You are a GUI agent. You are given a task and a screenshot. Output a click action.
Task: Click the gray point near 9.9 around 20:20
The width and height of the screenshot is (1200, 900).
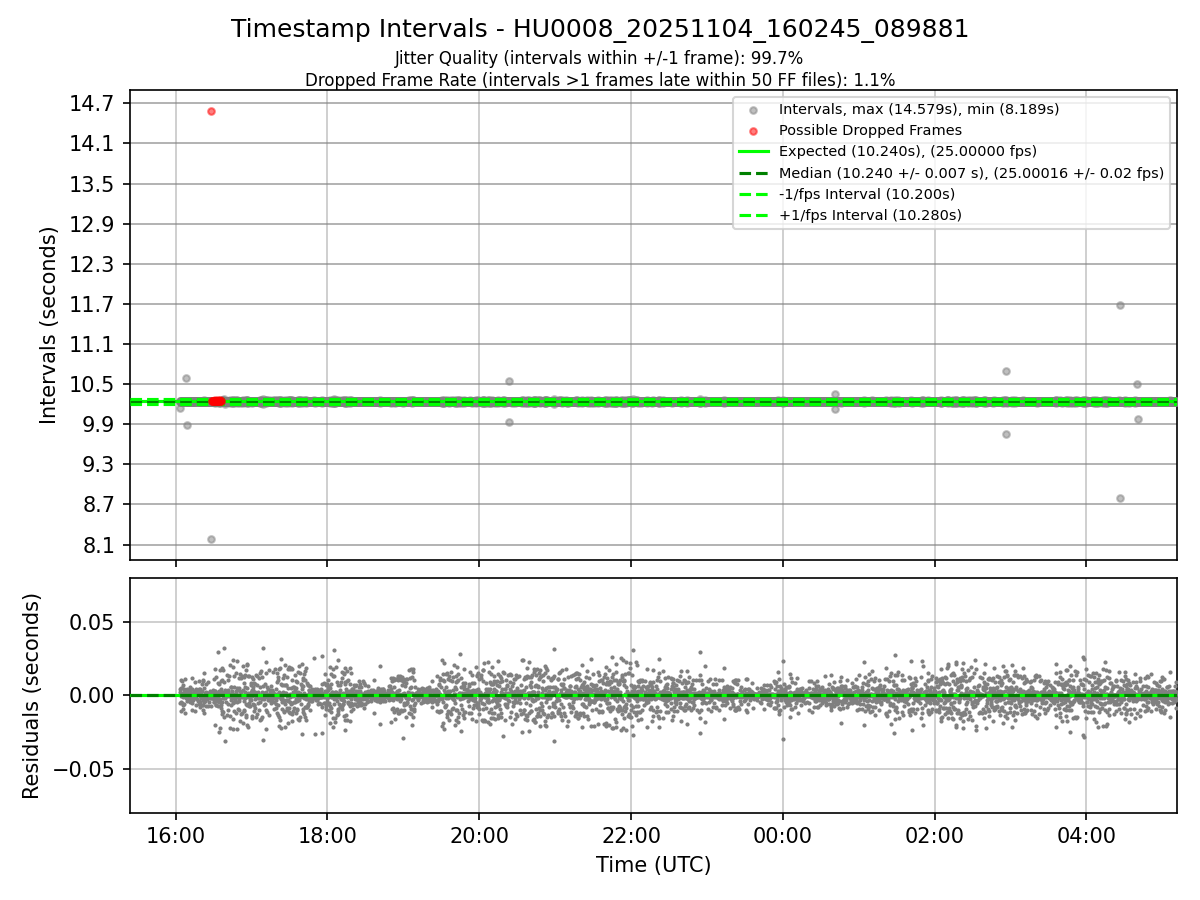click(509, 422)
